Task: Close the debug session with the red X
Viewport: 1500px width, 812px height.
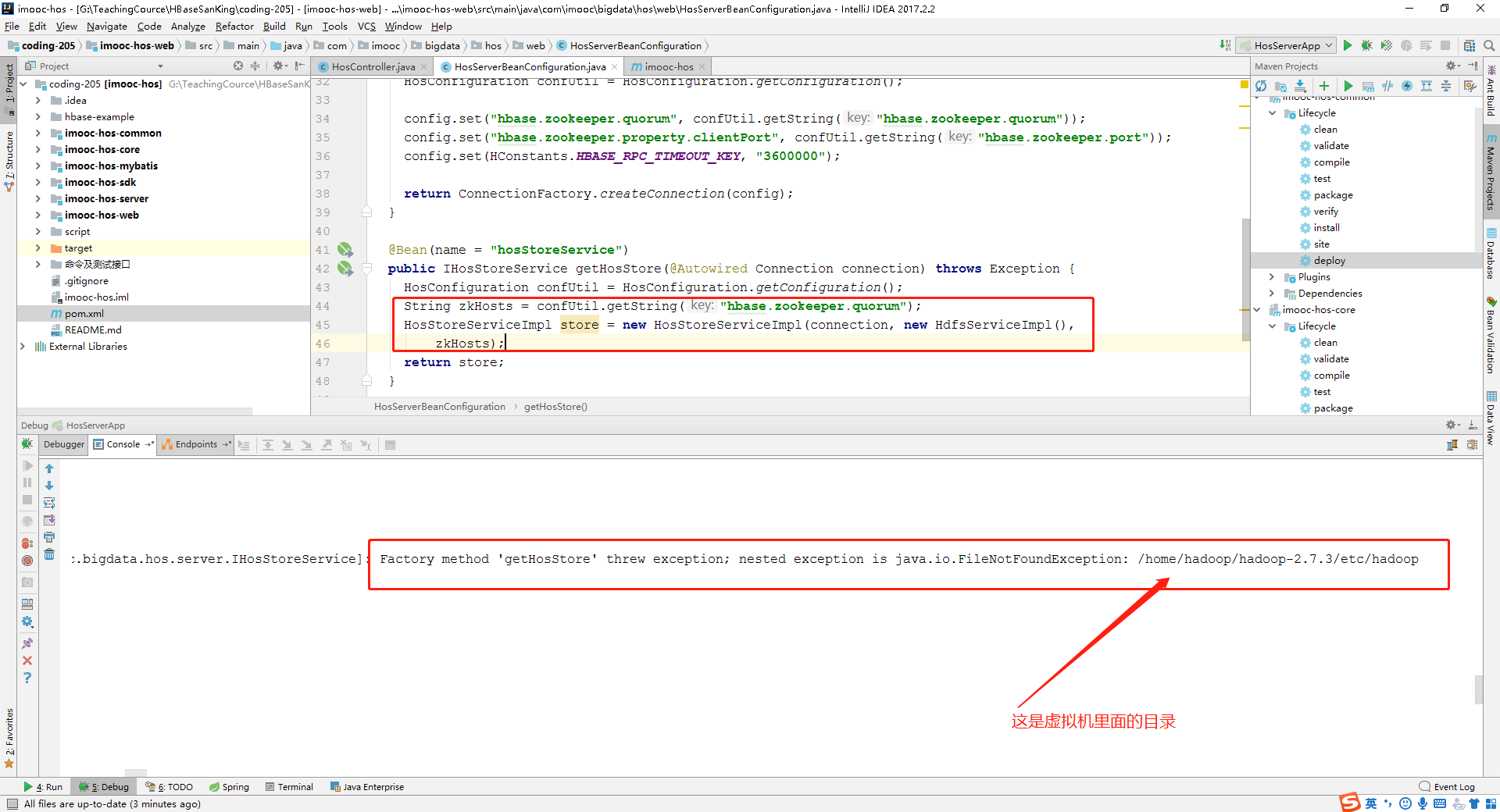Action: [27, 661]
